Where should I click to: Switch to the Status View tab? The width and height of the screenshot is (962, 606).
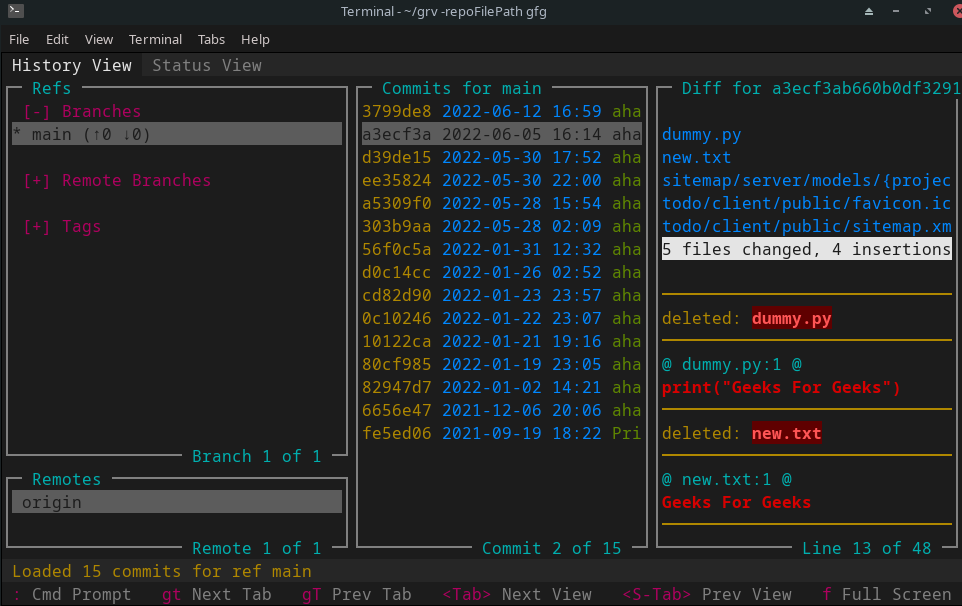click(x=206, y=65)
